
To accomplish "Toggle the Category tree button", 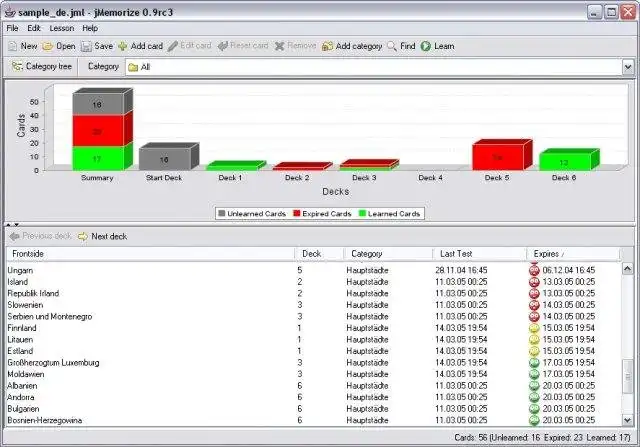I will pos(42,66).
